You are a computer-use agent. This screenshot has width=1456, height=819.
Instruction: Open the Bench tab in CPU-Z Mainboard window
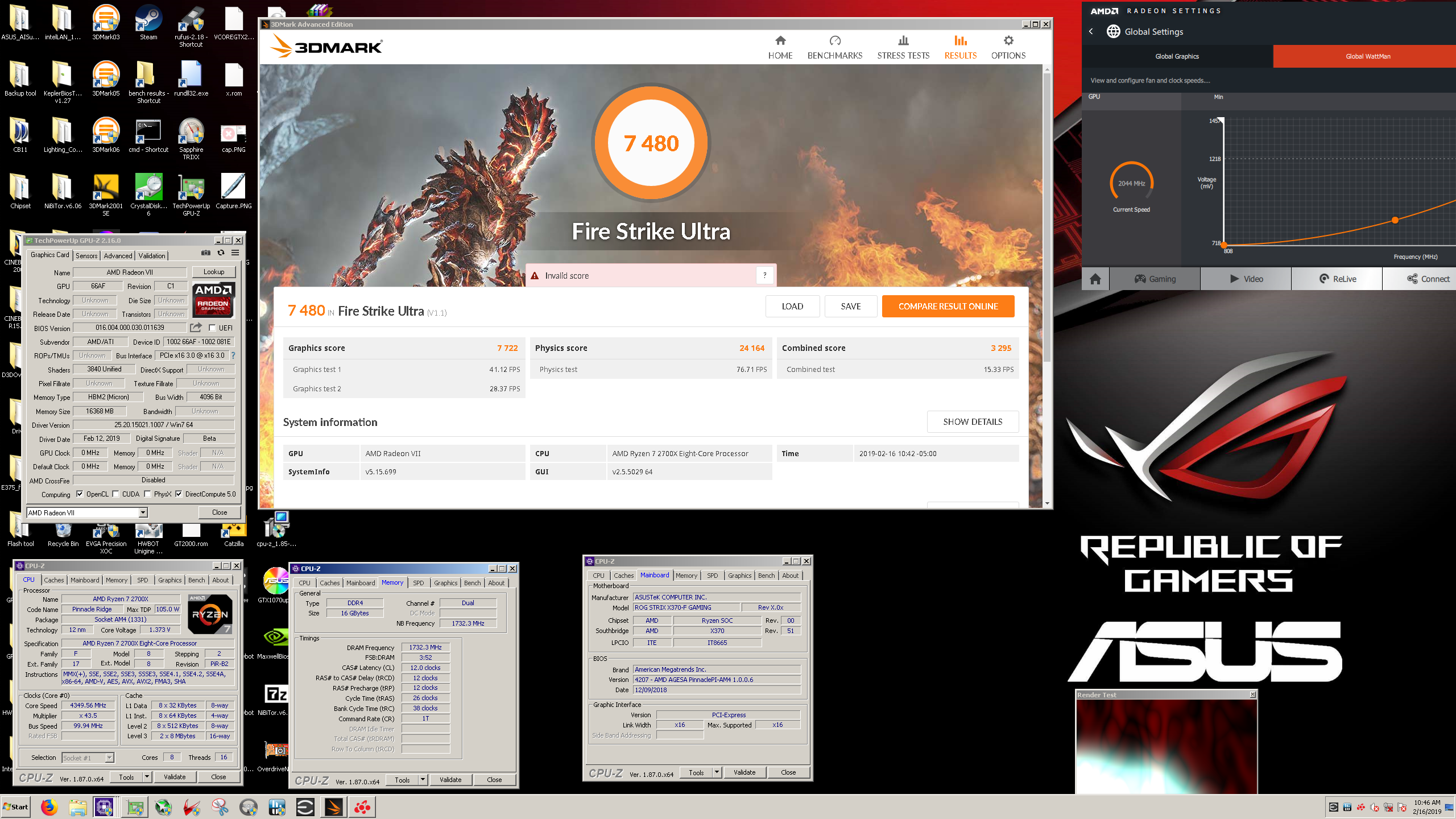[766, 576]
